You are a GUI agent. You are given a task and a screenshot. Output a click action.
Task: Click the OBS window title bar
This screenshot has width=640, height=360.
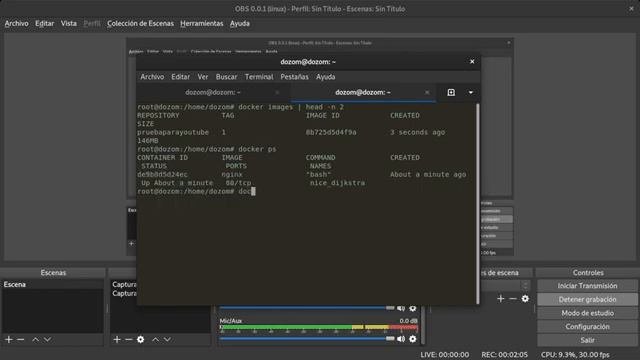coord(320,9)
